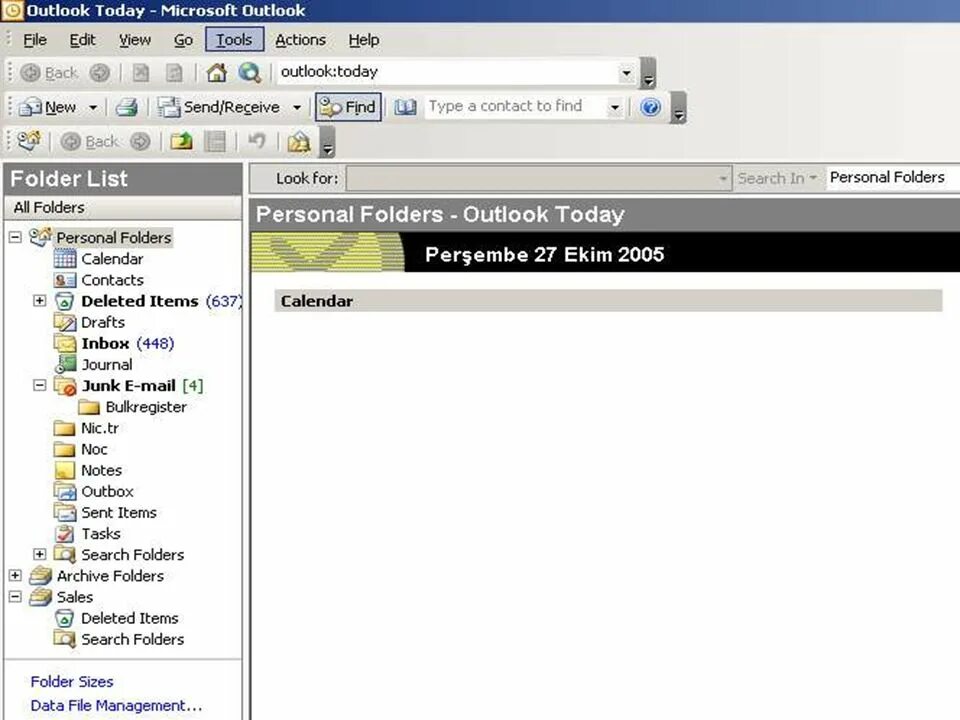Collapse the Personal Folders tree node
Image resolution: width=960 pixels, height=720 pixels.
[x=15, y=238]
